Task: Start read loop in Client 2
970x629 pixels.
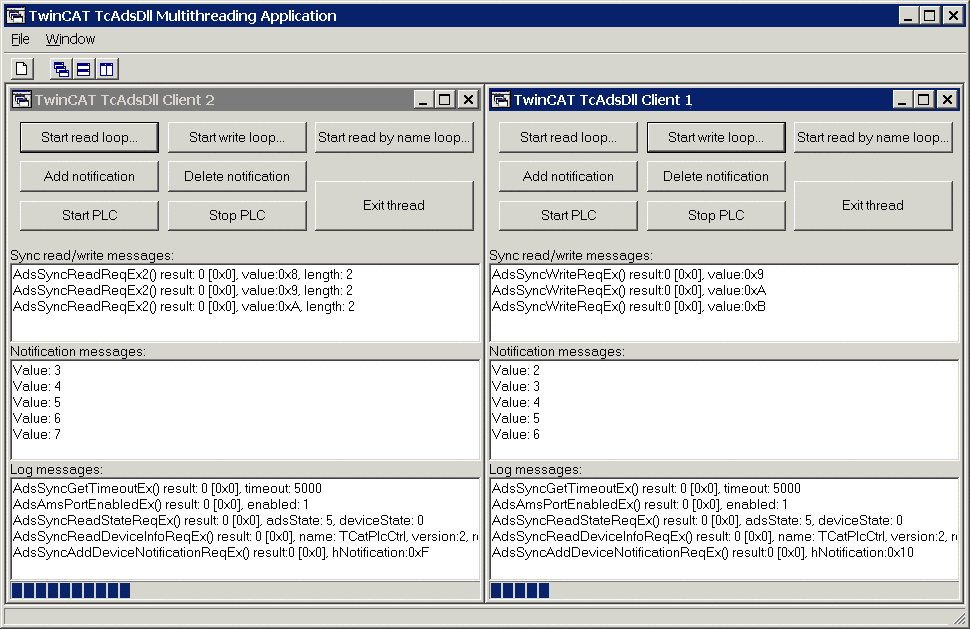Action: click(x=89, y=137)
